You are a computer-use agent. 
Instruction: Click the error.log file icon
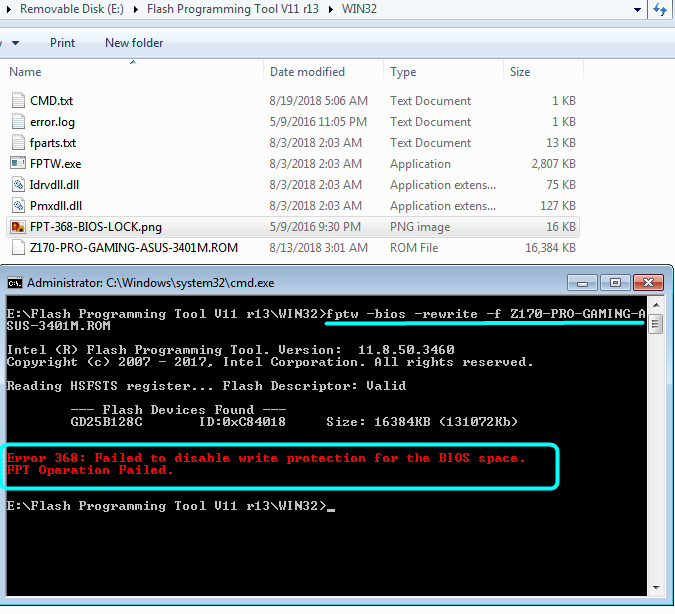pyautogui.click(x=18, y=121)
